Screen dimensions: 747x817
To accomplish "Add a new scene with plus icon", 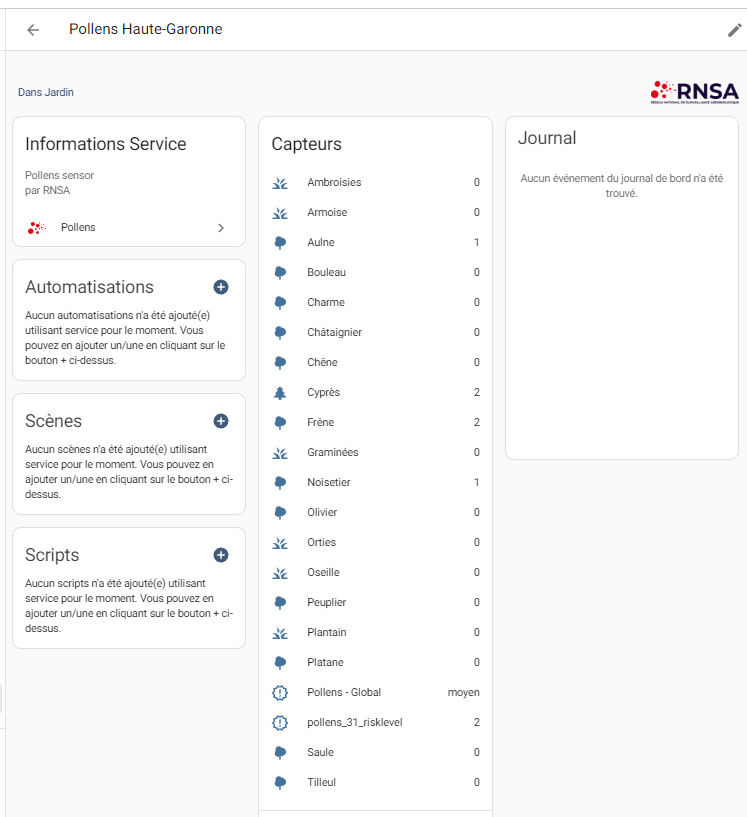I will [x=221, y=421].
